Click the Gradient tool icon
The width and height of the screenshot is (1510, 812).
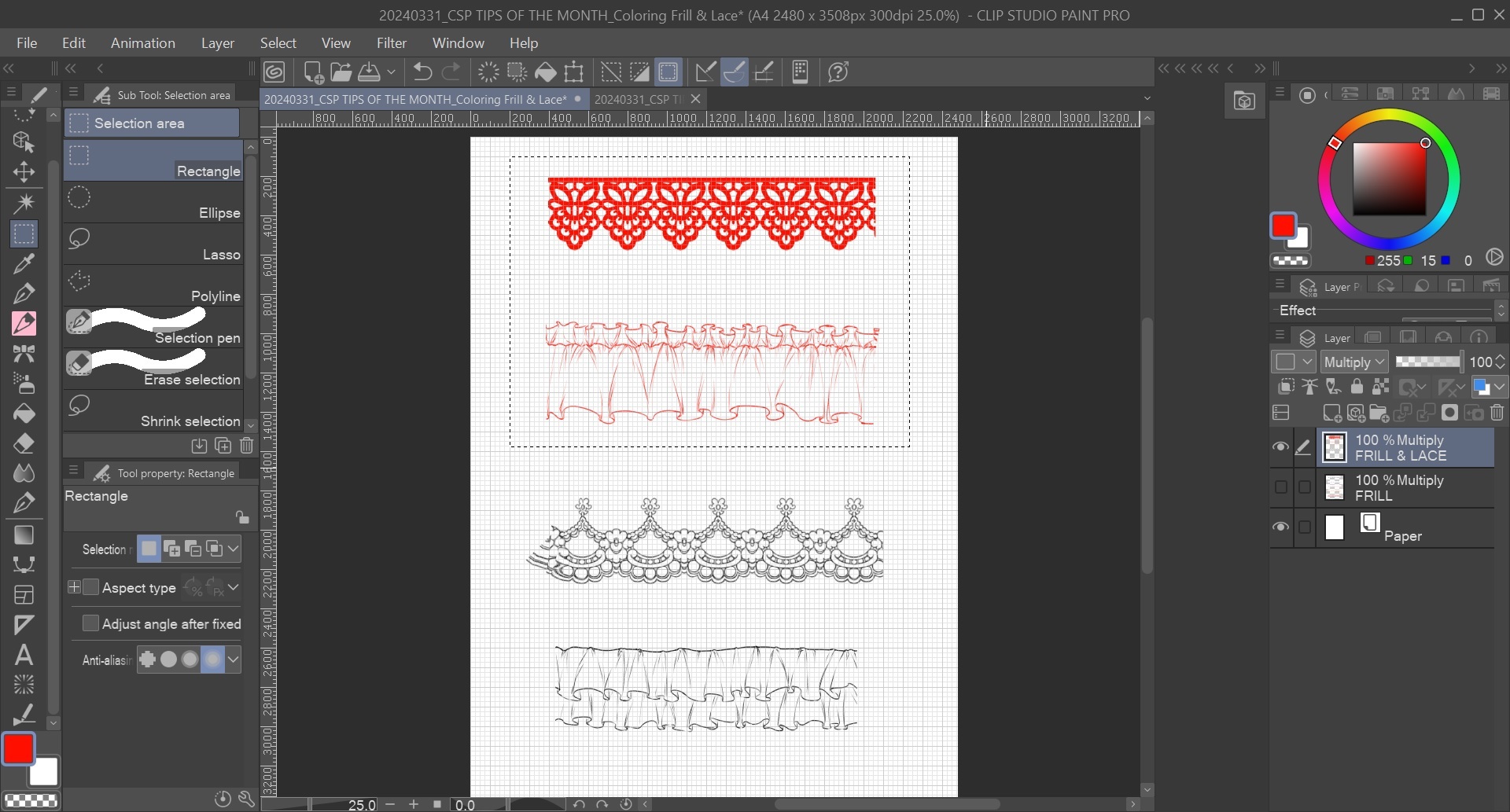tap(24, 535)
